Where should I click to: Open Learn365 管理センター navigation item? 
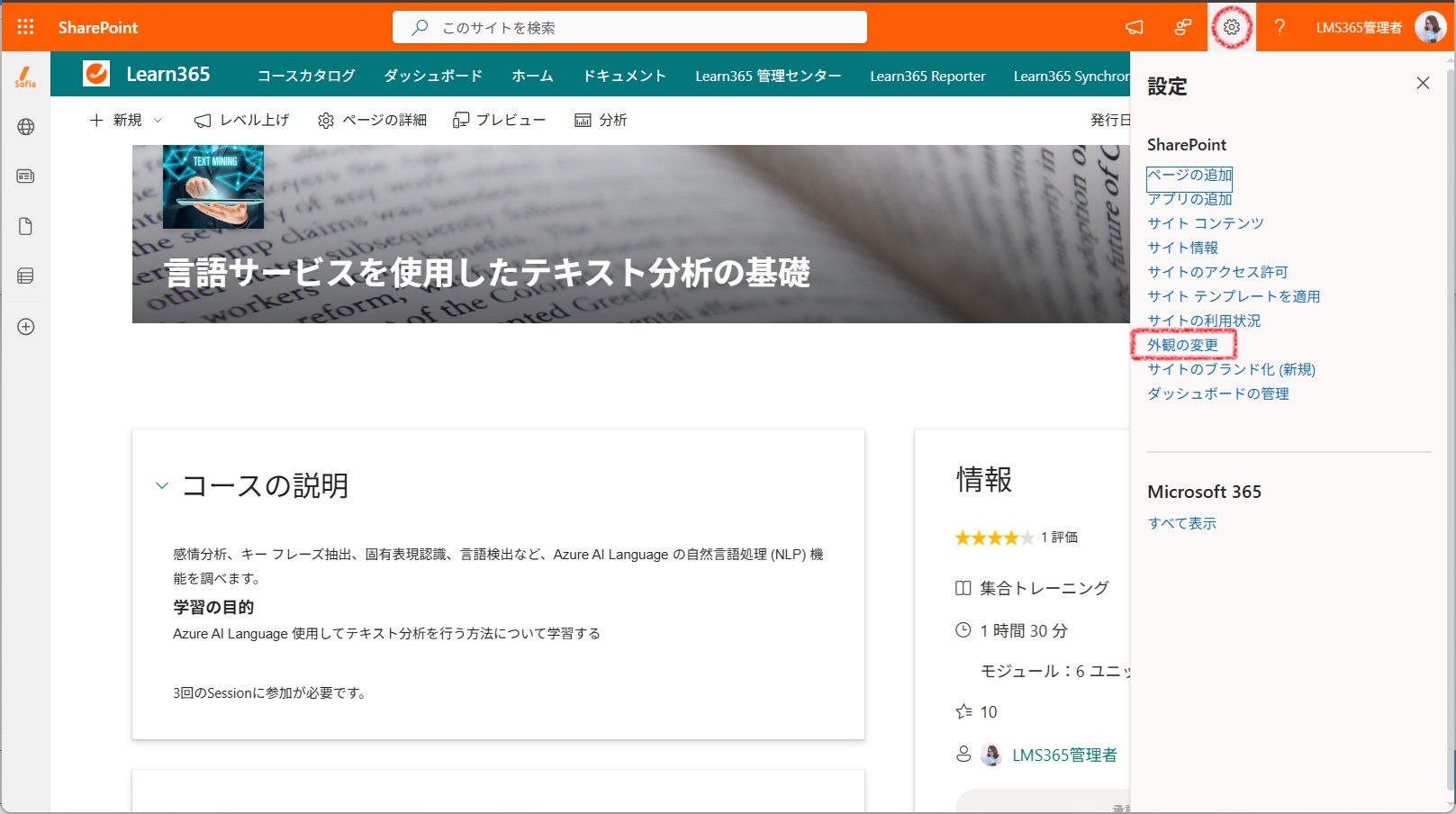pyautogui.click(x=768, y=76)
